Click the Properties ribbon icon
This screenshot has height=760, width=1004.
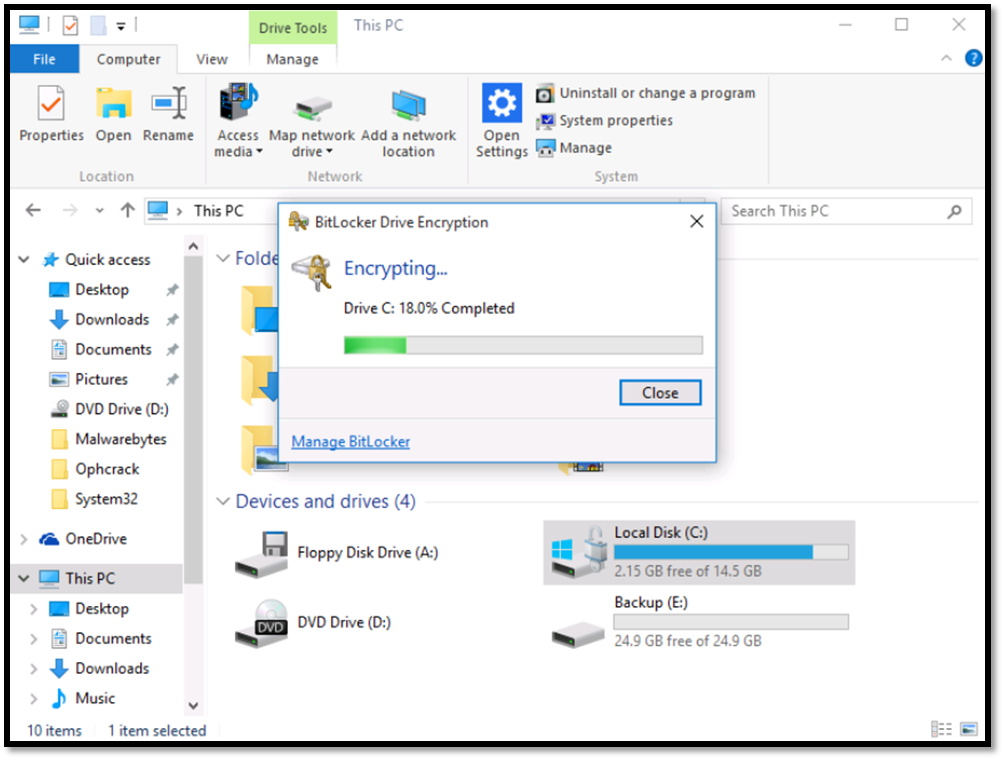[51, 104]
